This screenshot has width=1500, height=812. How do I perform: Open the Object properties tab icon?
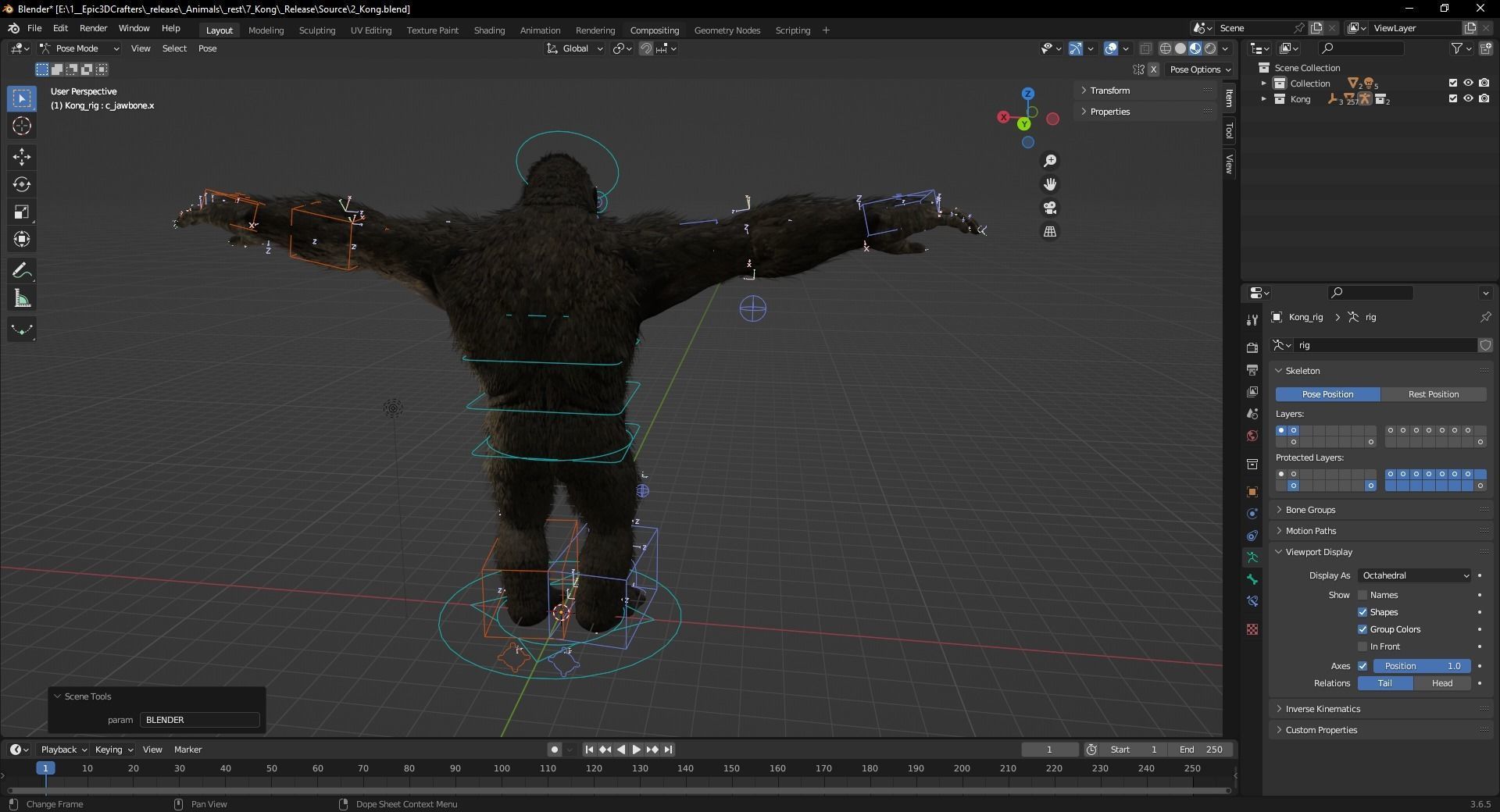point(1252,492)
